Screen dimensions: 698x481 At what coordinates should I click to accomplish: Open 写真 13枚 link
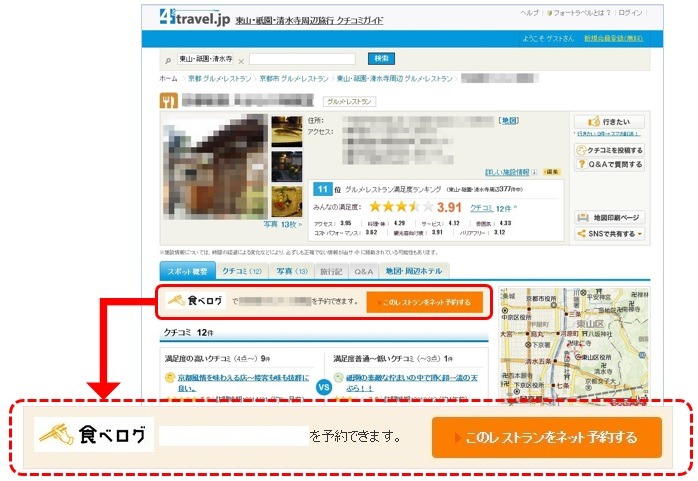(282, 224)
